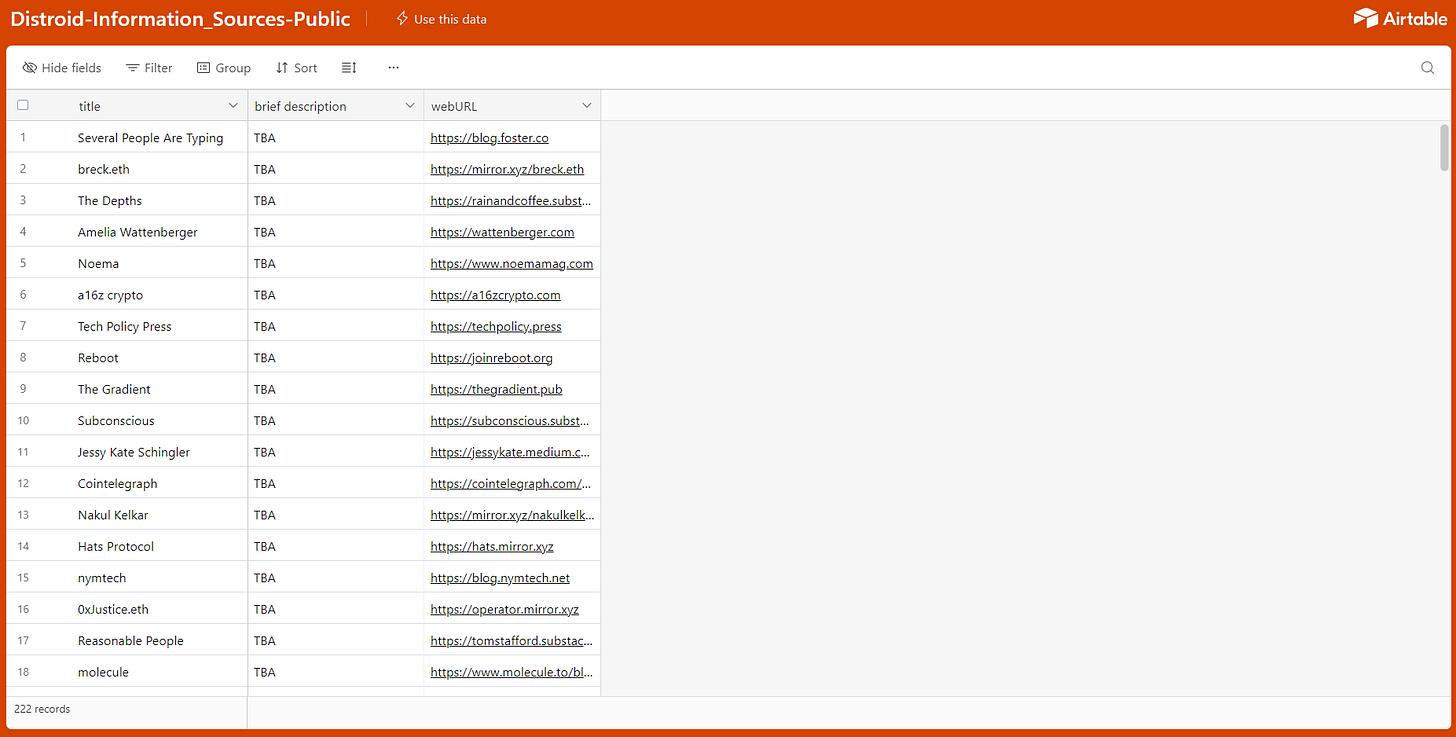Open the Filter option

click(149, 68)
